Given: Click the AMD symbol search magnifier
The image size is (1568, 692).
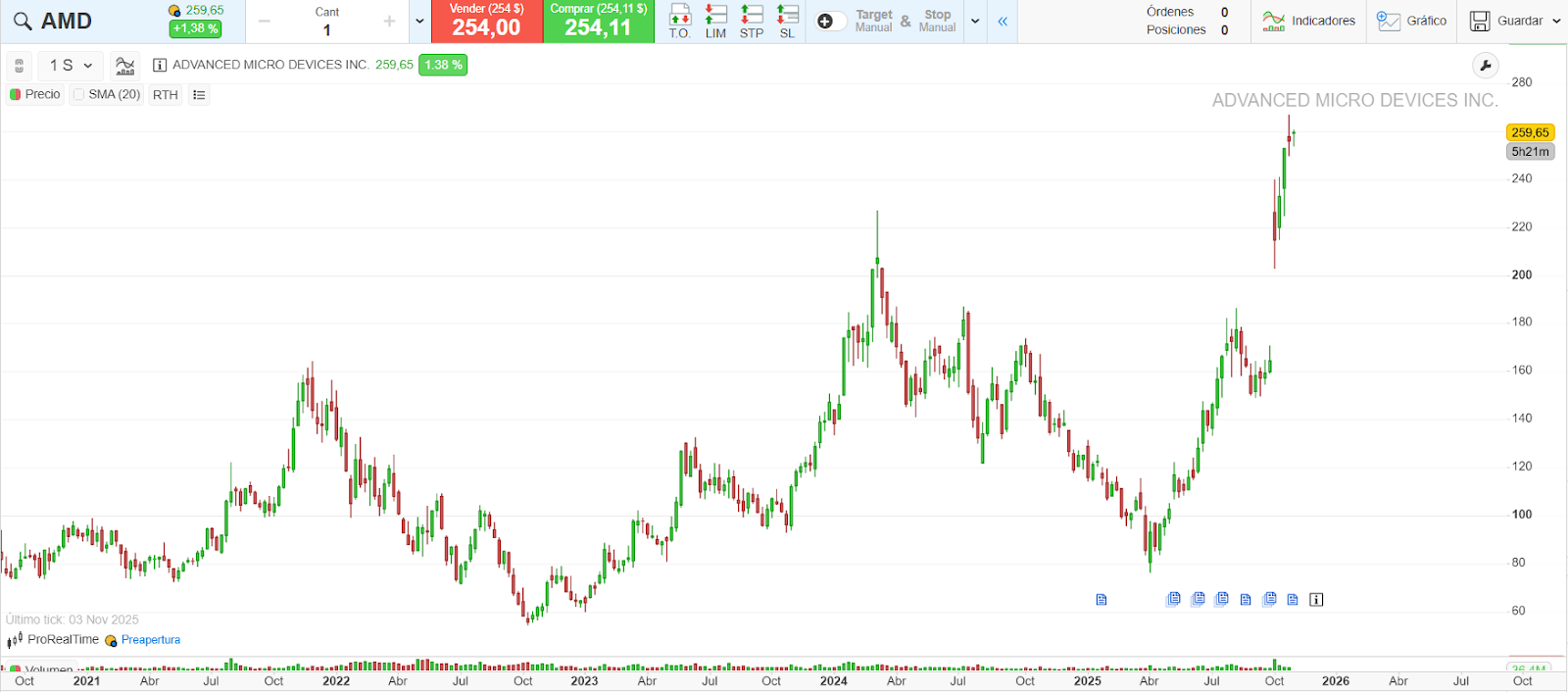Looking at the screenshot, I should 23,22.
